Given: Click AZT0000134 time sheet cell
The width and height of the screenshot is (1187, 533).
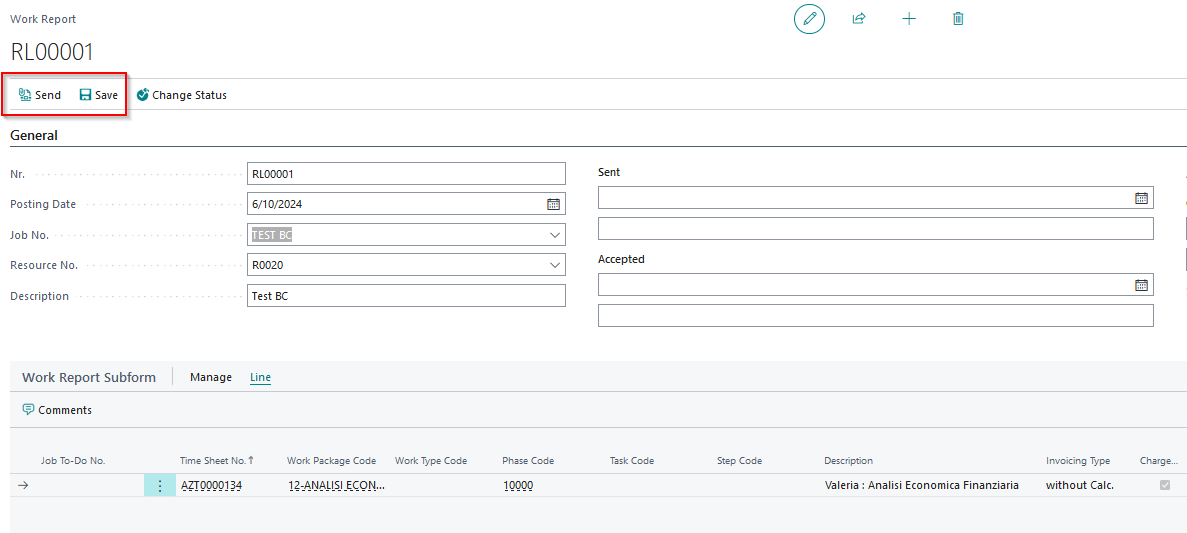Looking at the screenshot, I should (x=211, y=485).
